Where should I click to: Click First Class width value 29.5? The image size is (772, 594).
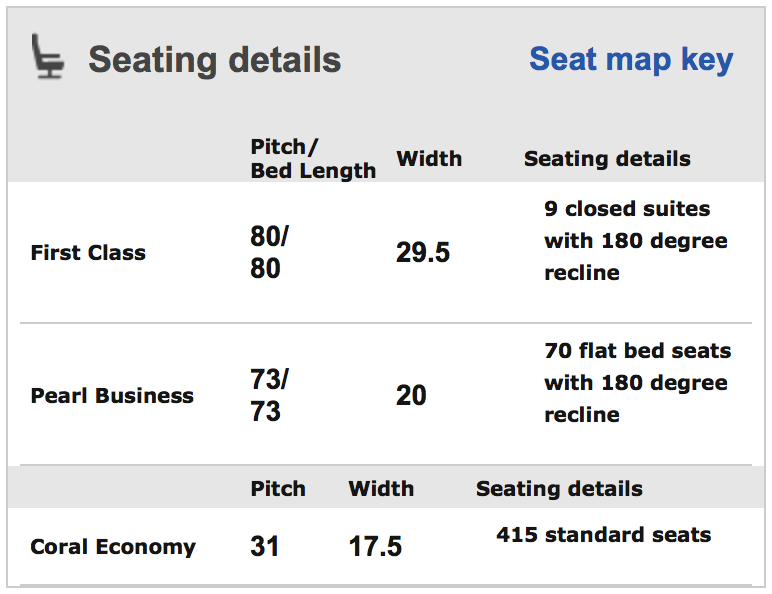(423, 253)
